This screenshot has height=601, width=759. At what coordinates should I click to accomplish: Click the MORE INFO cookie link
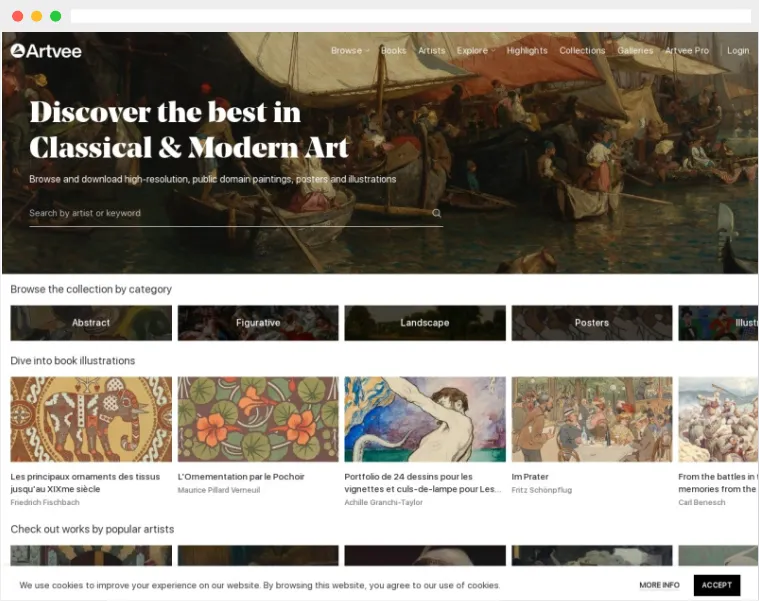pos(659,585)
